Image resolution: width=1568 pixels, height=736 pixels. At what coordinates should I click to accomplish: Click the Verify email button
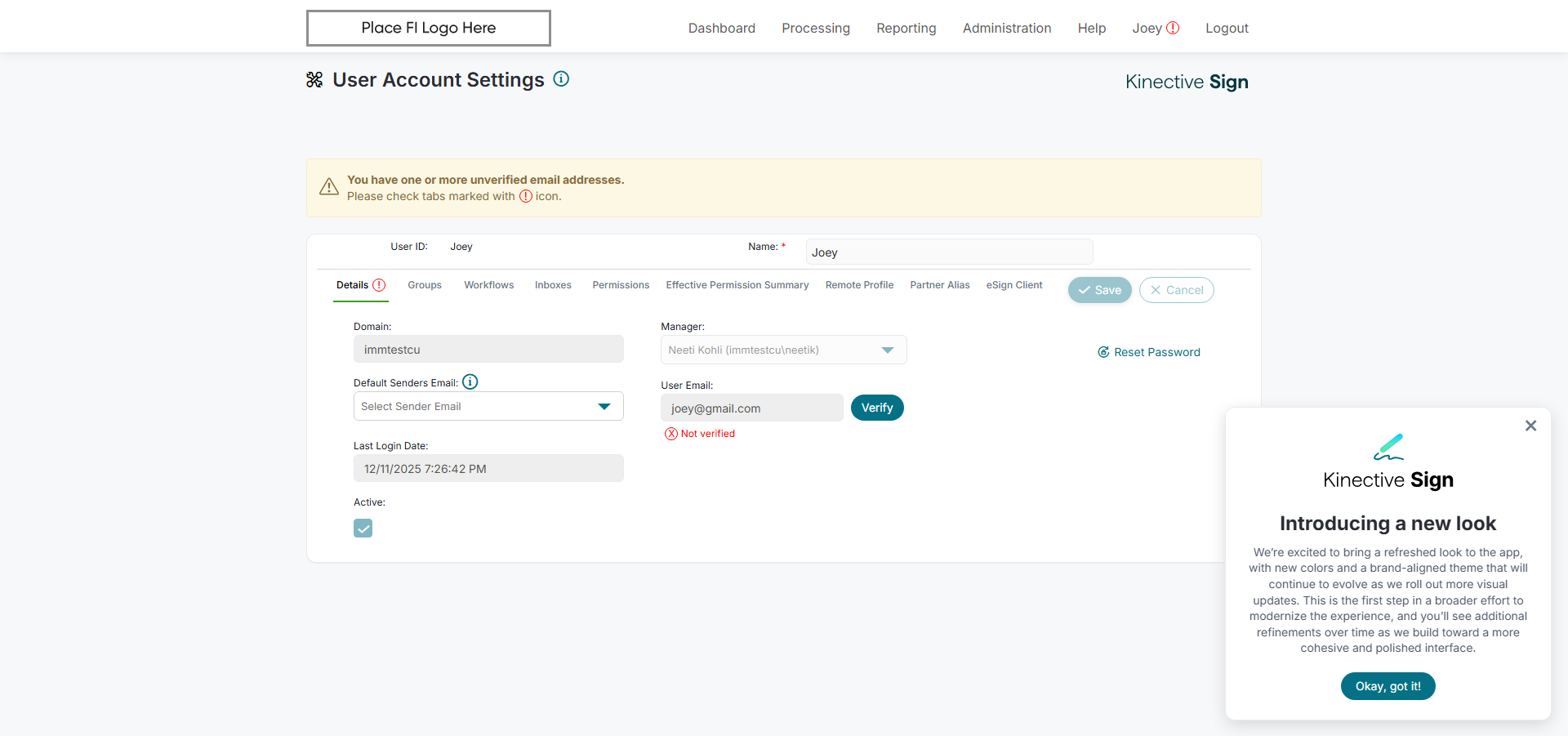pyautogui.click(x=877, y=408)
